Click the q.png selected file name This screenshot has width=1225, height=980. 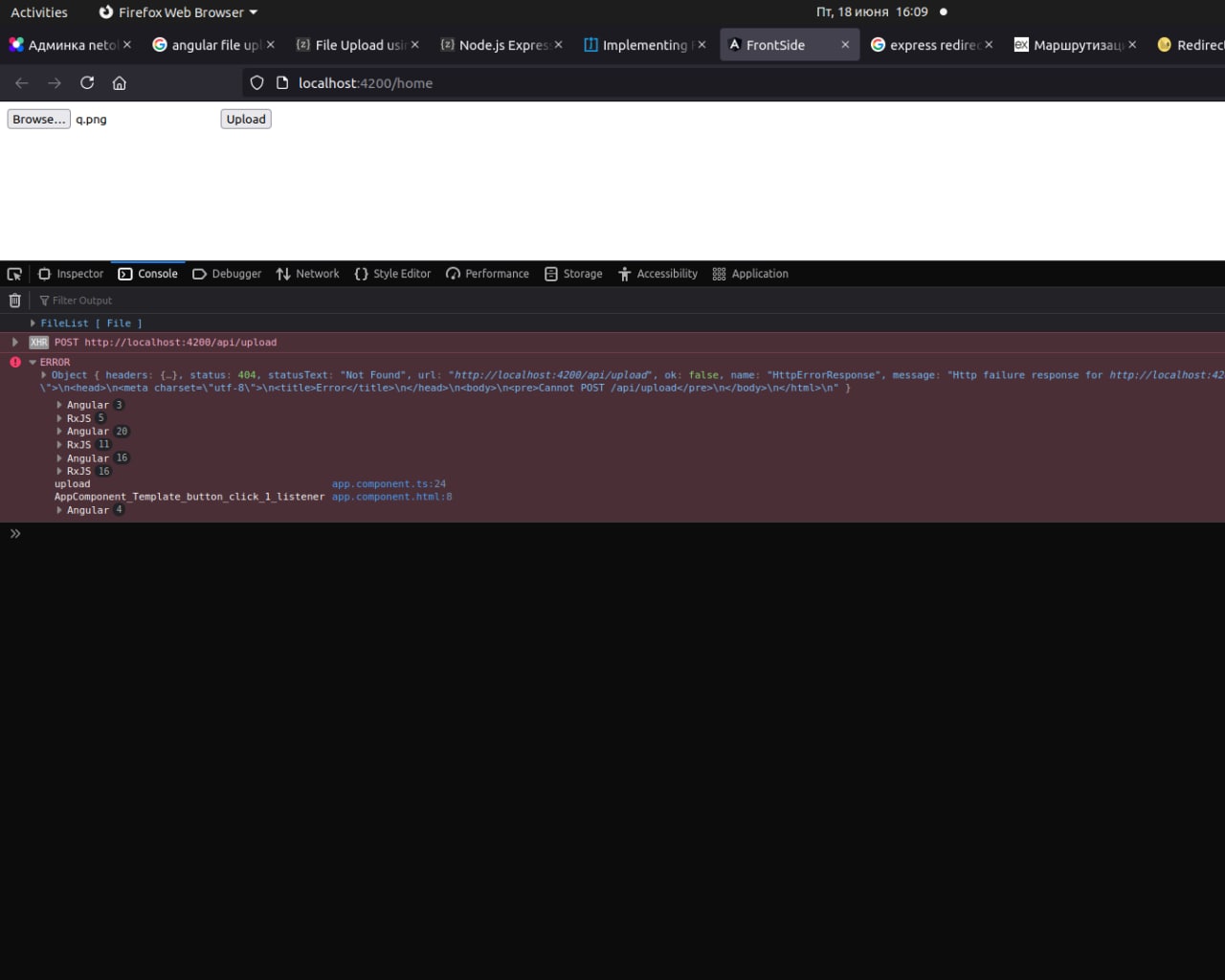tap(91, 120)
